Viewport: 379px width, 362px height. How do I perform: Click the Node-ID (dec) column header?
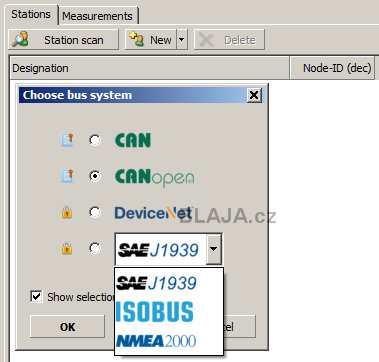click(333, 68)
